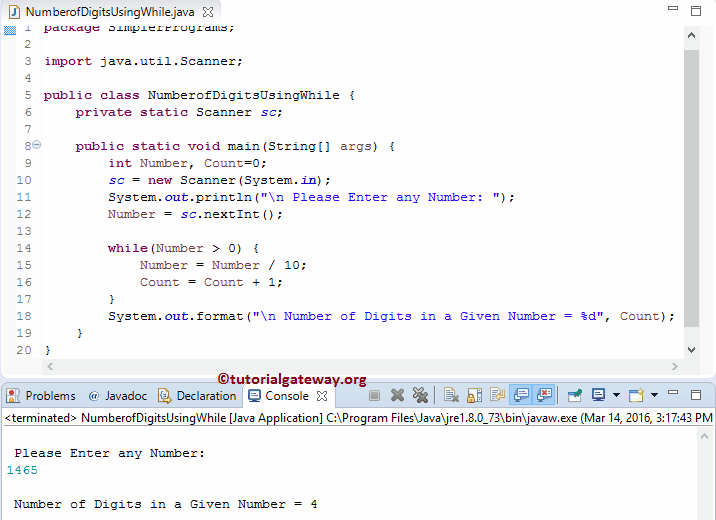Viewport: 716px width, 520px height.
Task: Click the editor scroll up arrow
Action: tap(691, 35)
